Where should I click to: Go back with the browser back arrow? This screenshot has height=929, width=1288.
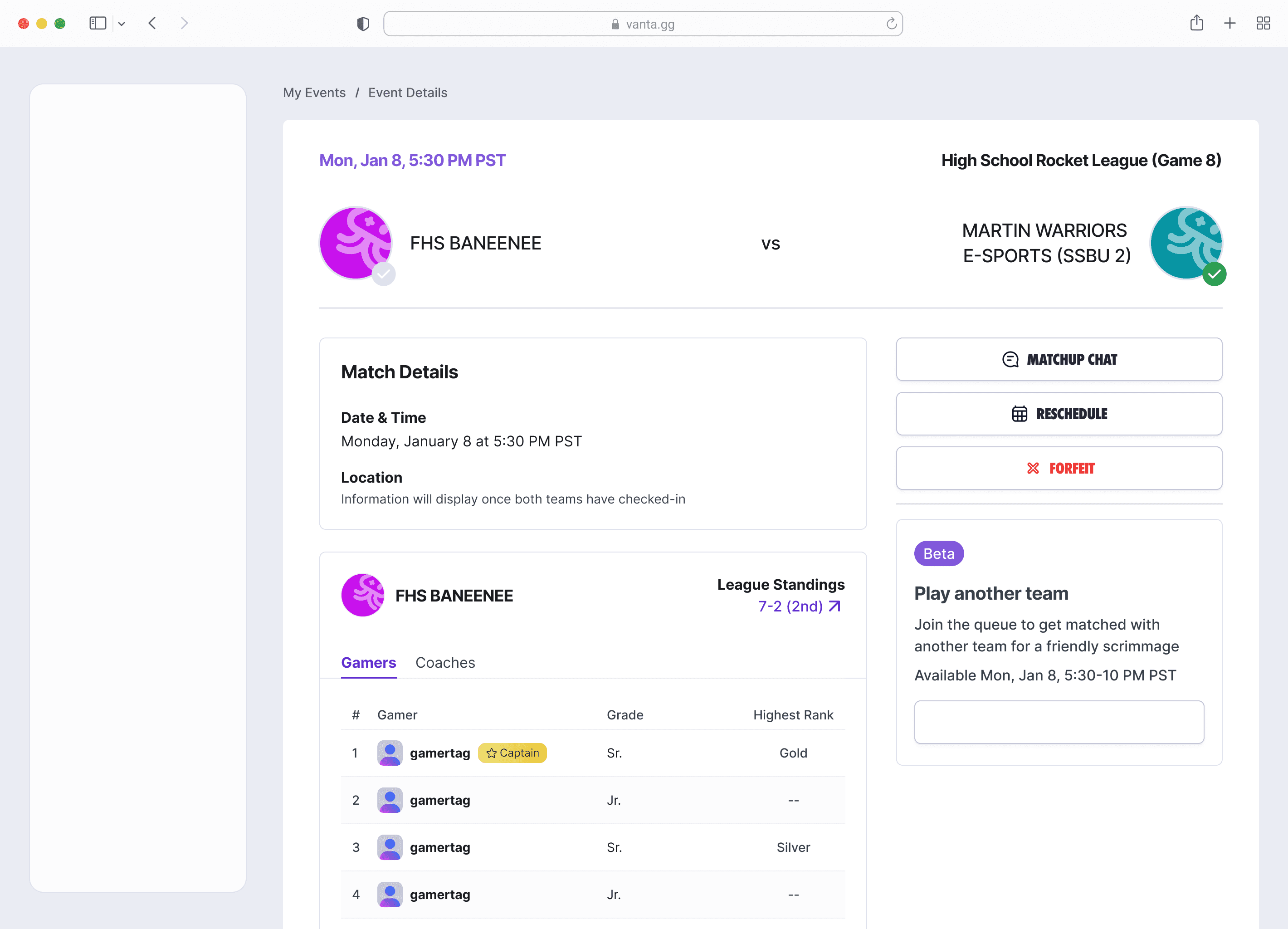pyautogui.click(x=152, y=23)
